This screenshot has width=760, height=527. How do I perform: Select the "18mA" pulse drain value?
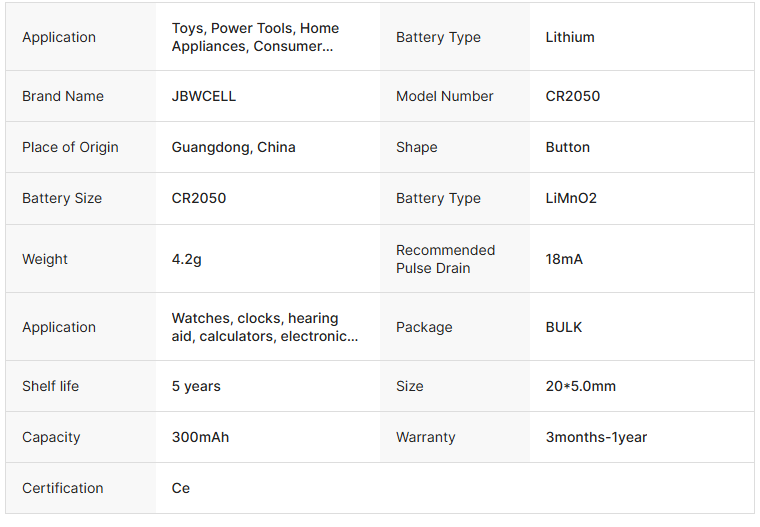tap(564, 259)
